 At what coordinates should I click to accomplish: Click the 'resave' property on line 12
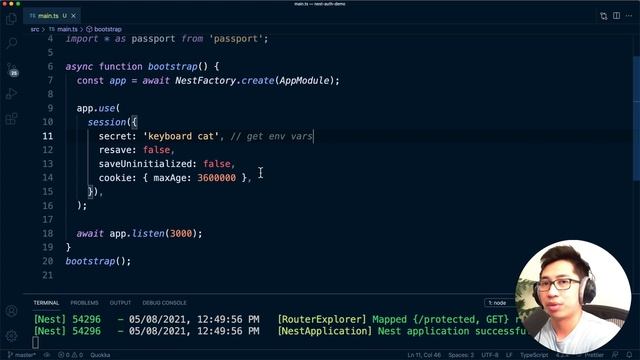(115, 150)
